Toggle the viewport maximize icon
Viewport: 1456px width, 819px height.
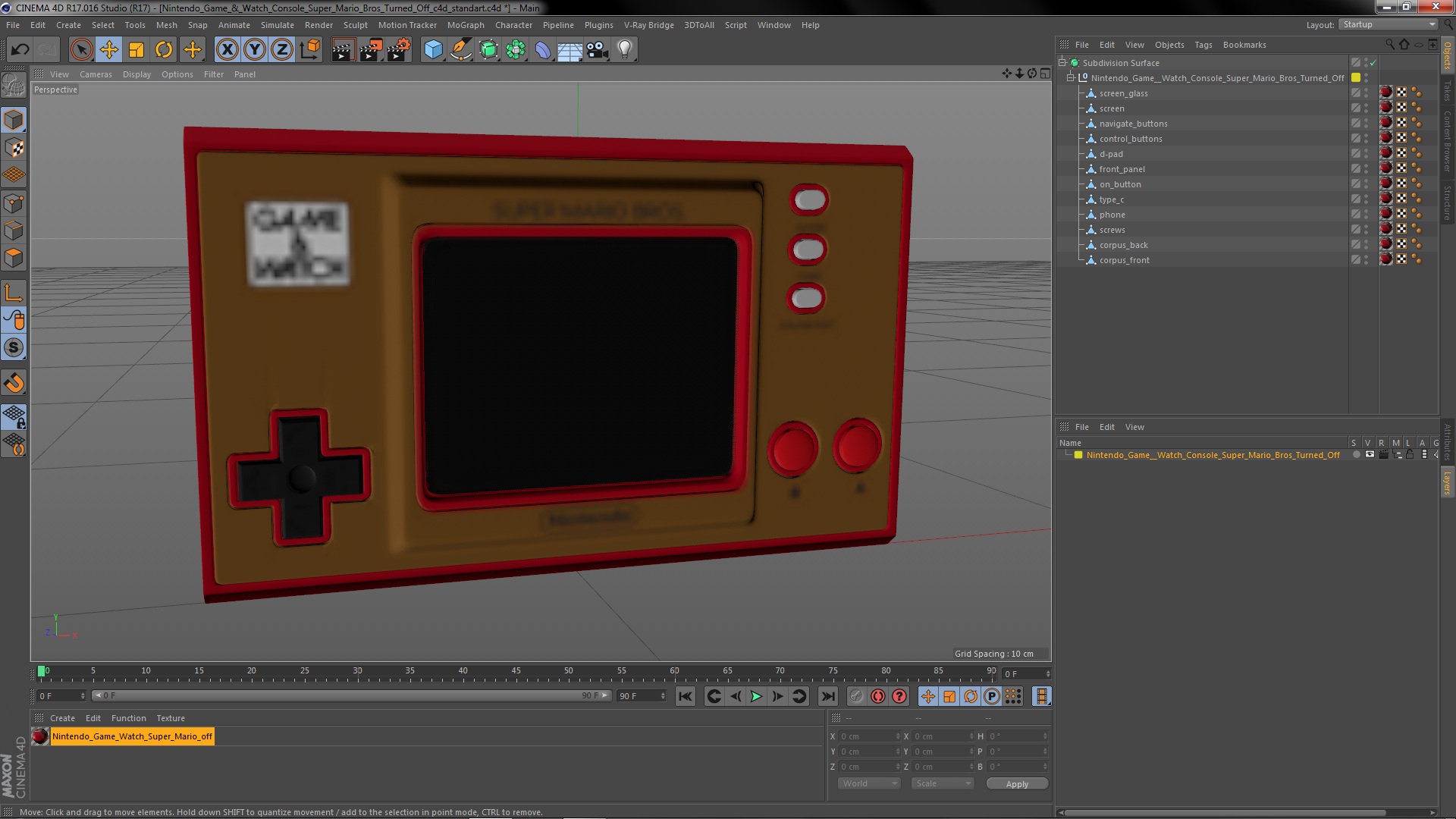[x=1045, y=74]
